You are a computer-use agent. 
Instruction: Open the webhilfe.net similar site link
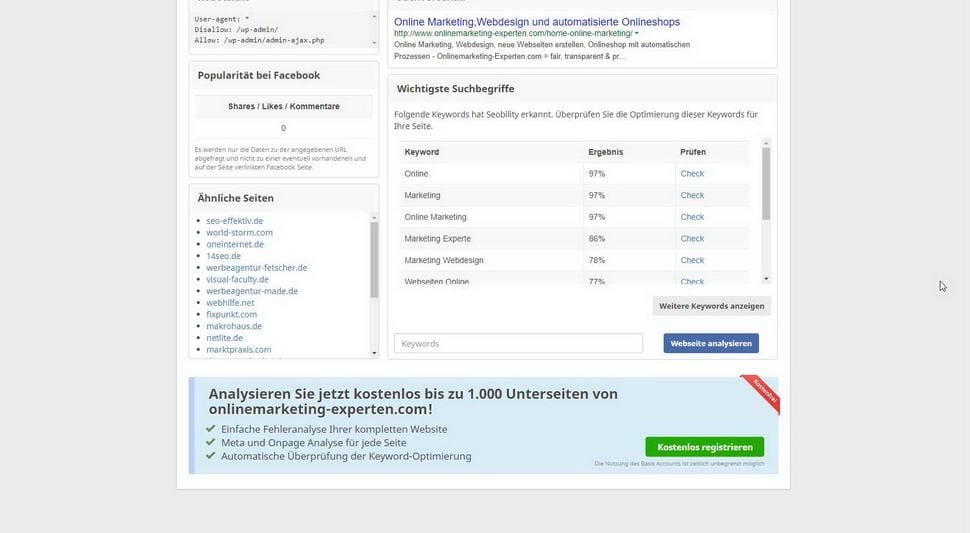click(x=230, y=303)
